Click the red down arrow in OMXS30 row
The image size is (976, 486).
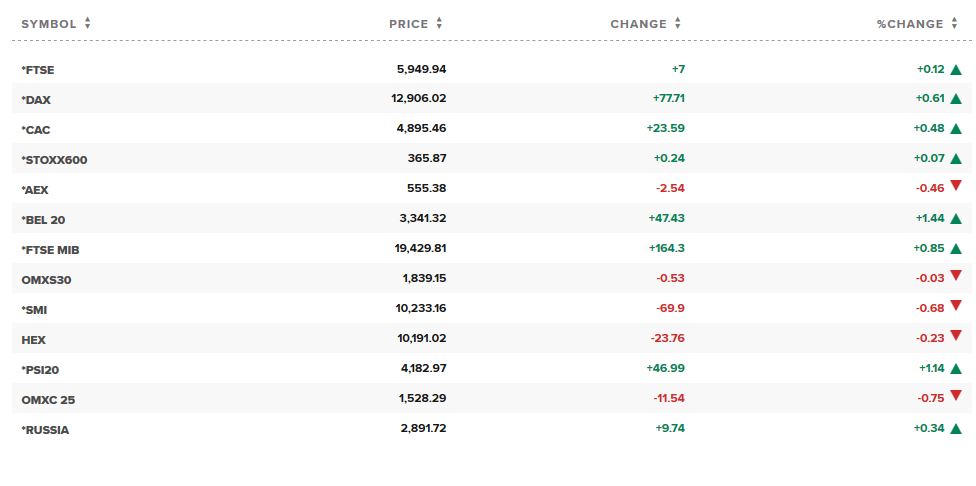[x=956, y=276]
